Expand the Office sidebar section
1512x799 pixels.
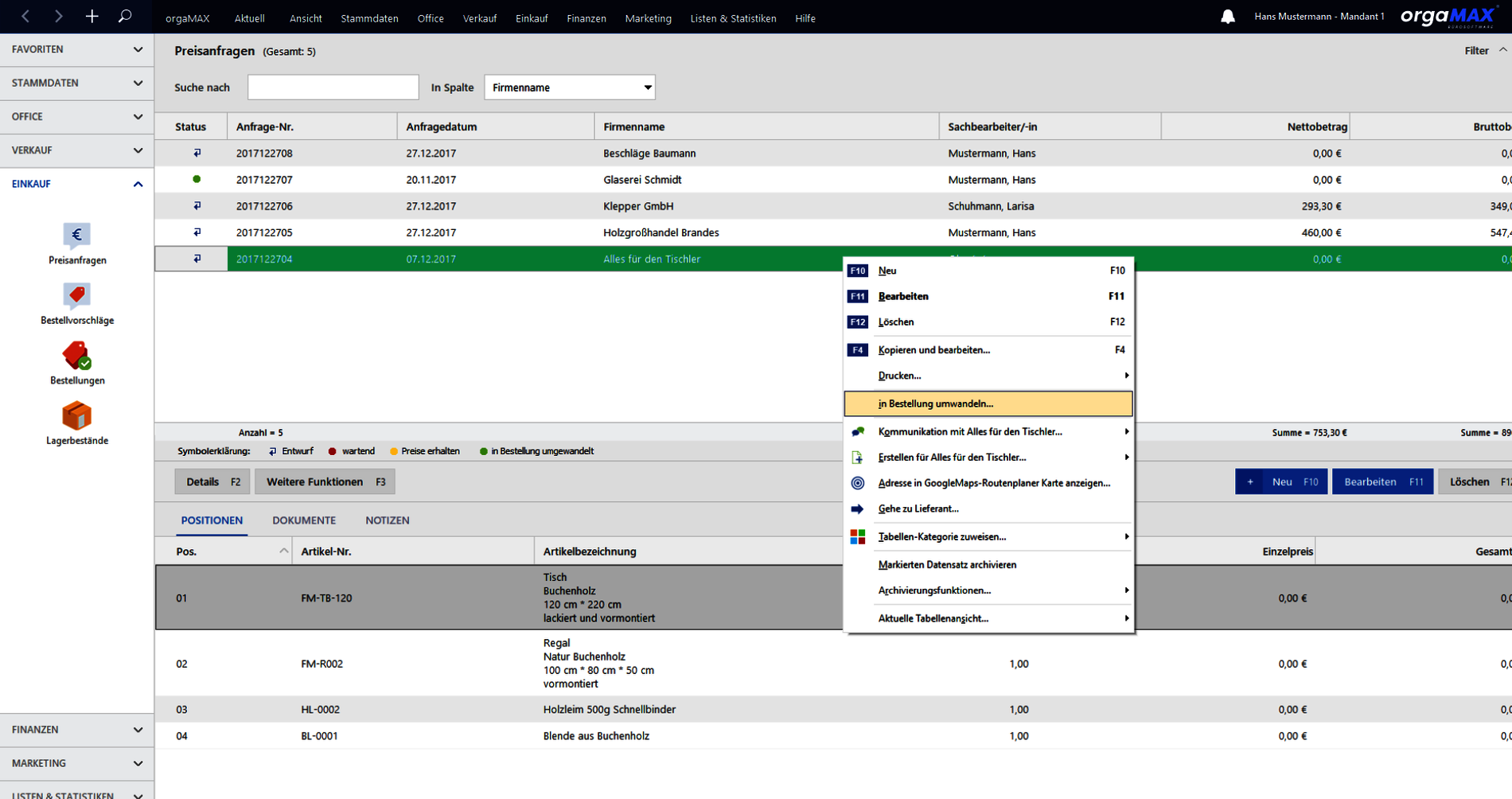point(76,116)
